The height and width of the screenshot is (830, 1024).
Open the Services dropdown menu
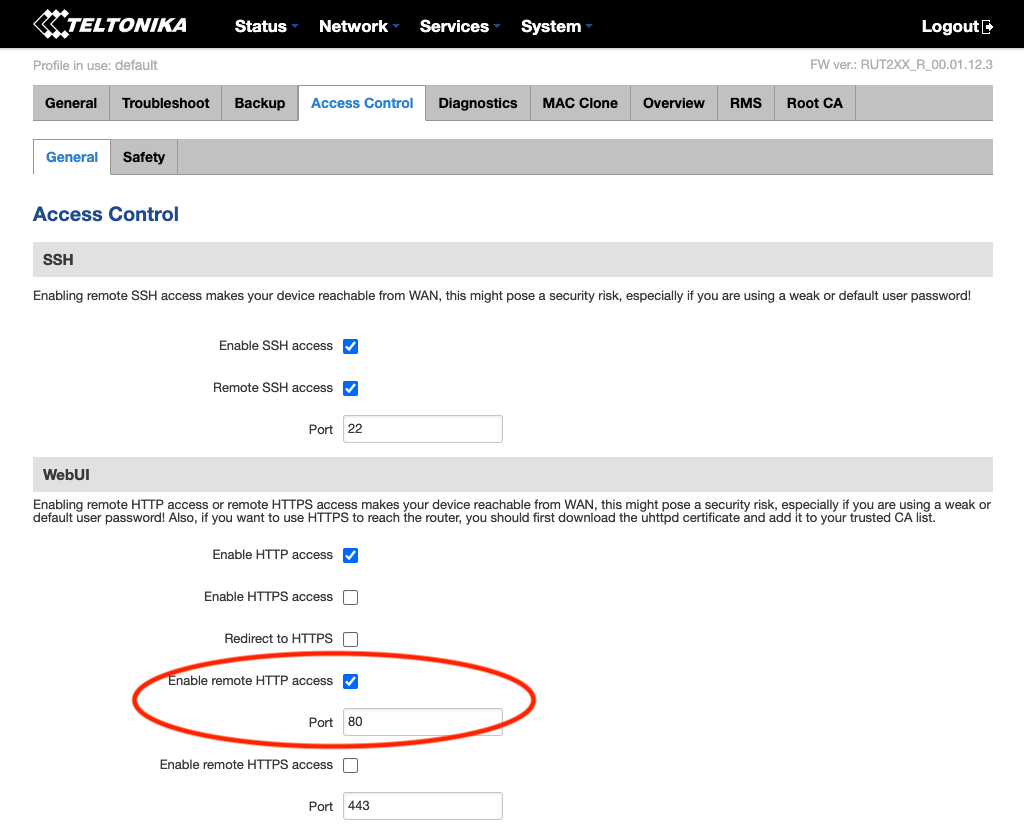click(x=455, y=26)
